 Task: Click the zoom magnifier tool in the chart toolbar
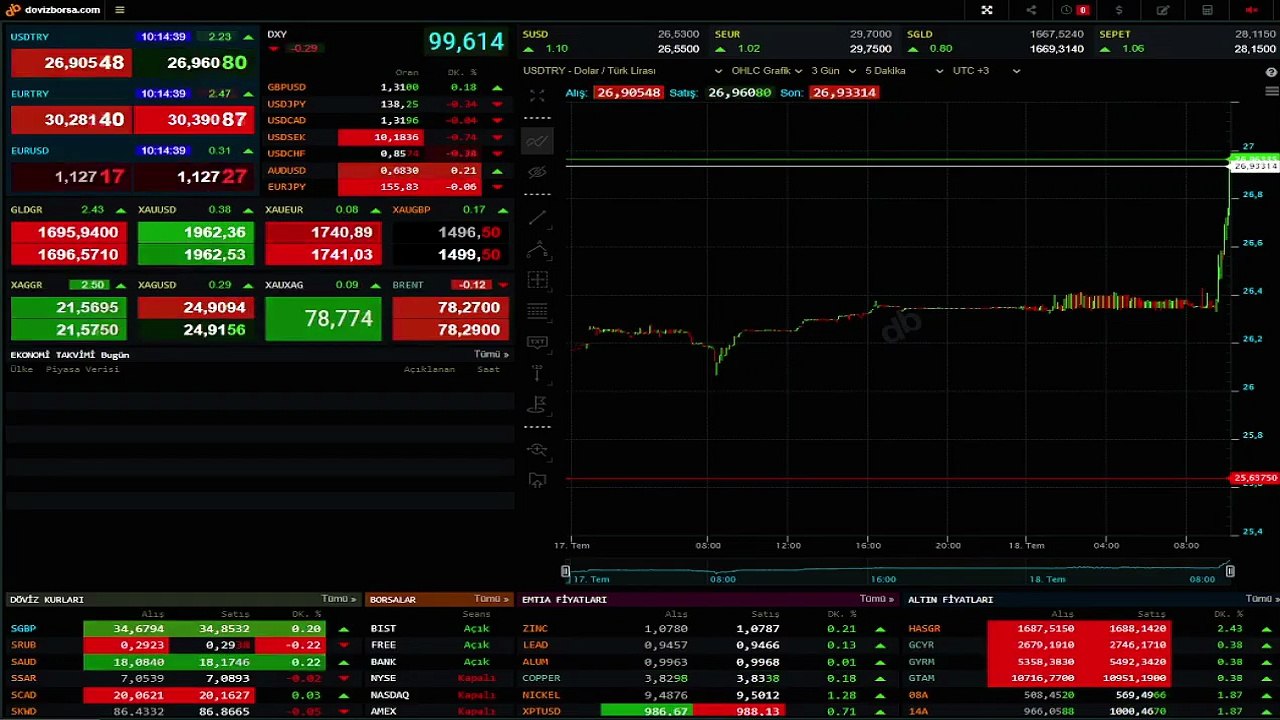tap(537, 450)
